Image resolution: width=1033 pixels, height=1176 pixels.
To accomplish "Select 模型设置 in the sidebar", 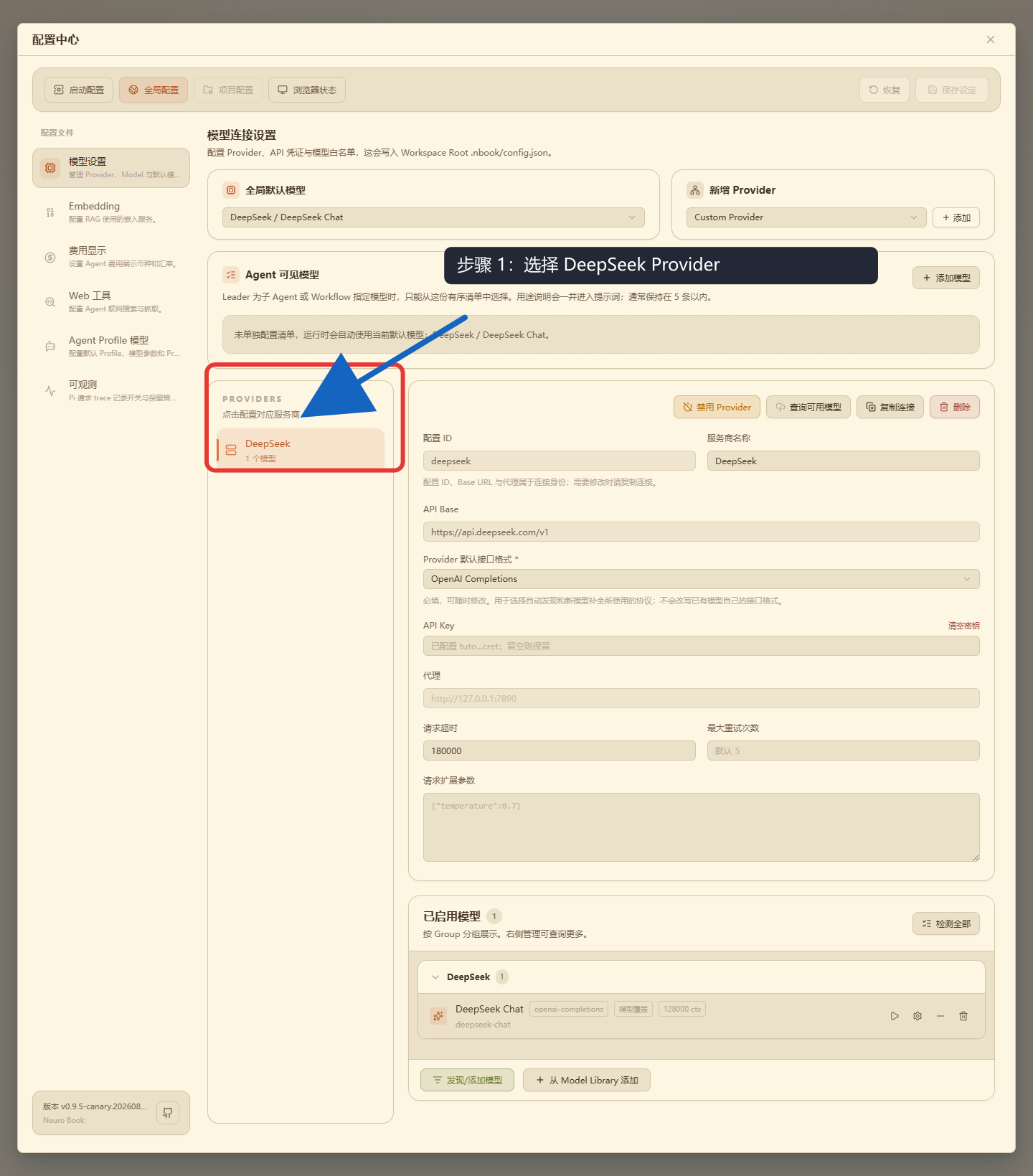I will [111, 168].
